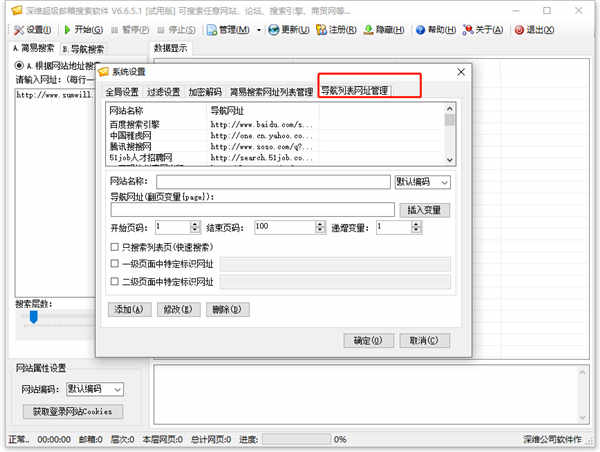
Task: Minimize the main application window
Action: [516, 11]
